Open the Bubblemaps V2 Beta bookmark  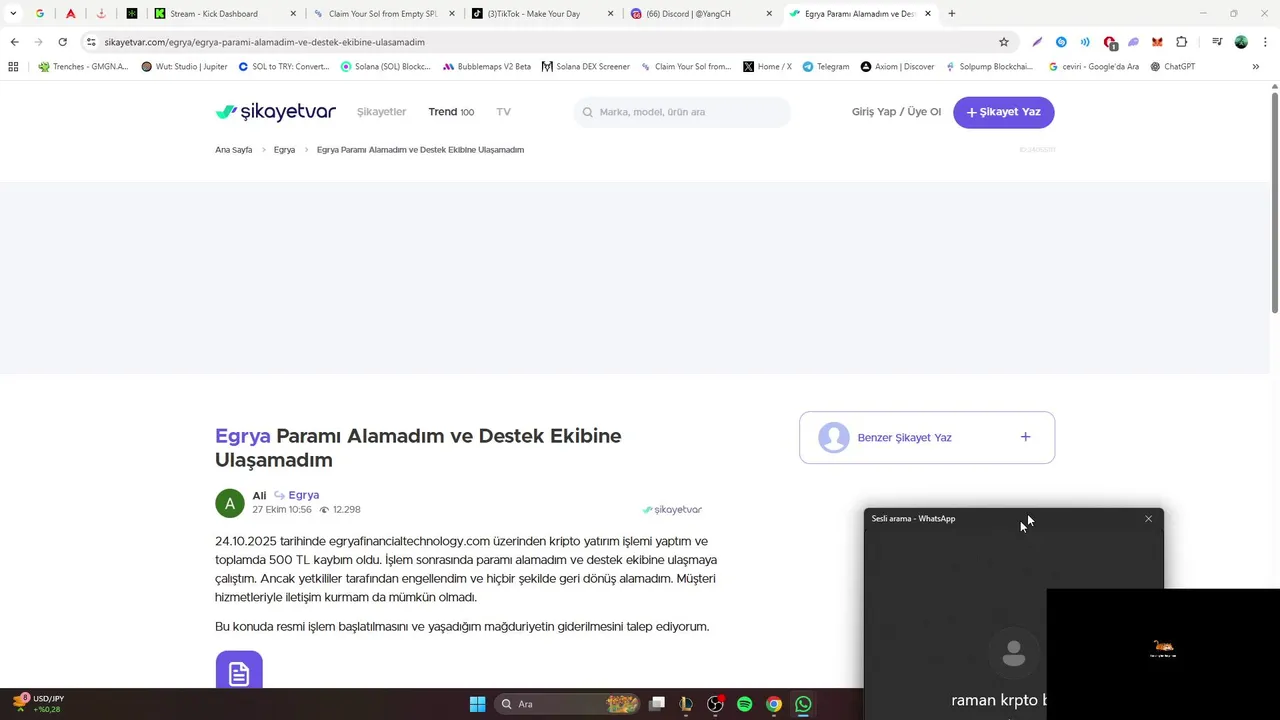coord(486,67)
